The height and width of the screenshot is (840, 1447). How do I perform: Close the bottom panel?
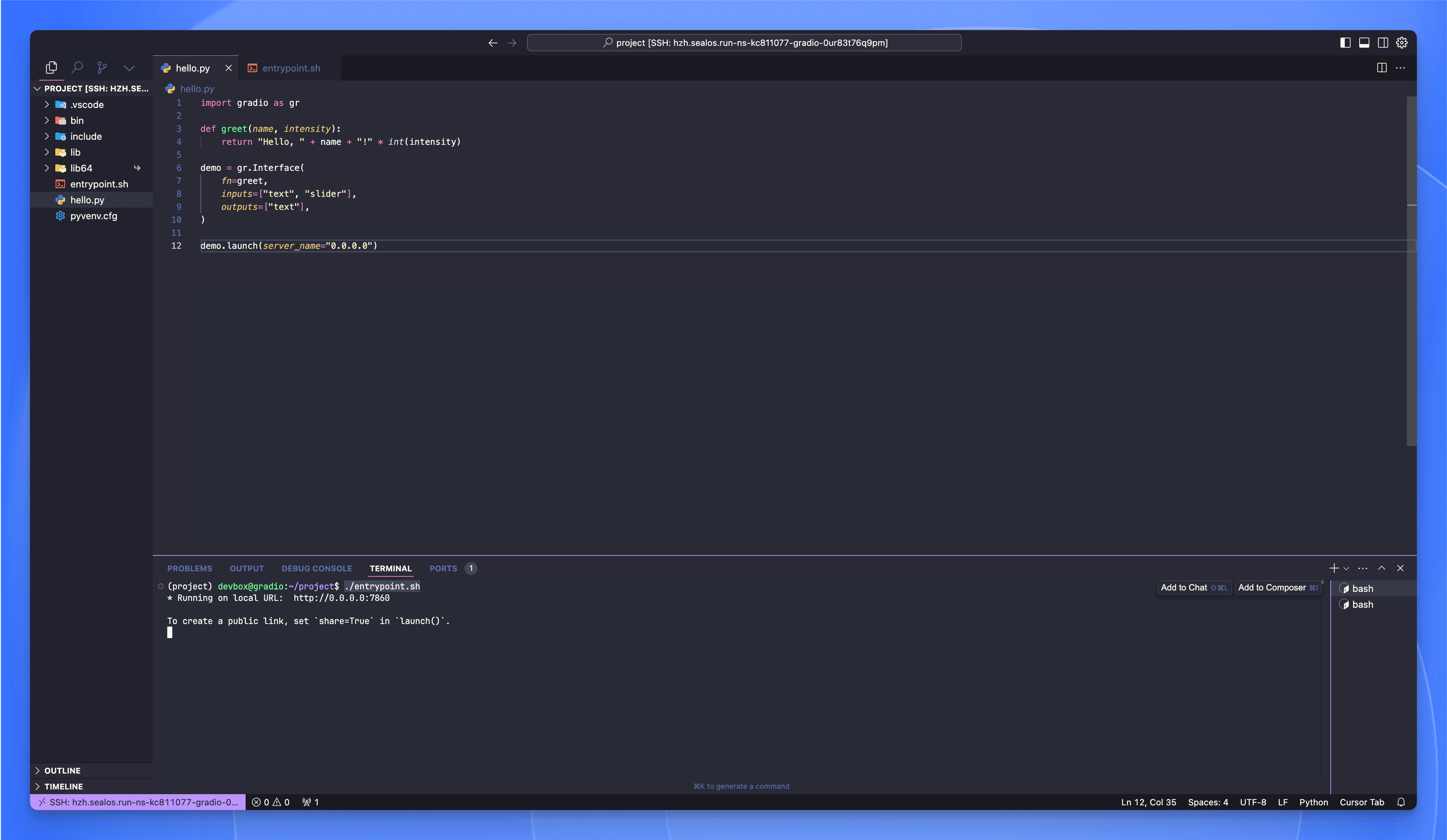coord(1400,568)
